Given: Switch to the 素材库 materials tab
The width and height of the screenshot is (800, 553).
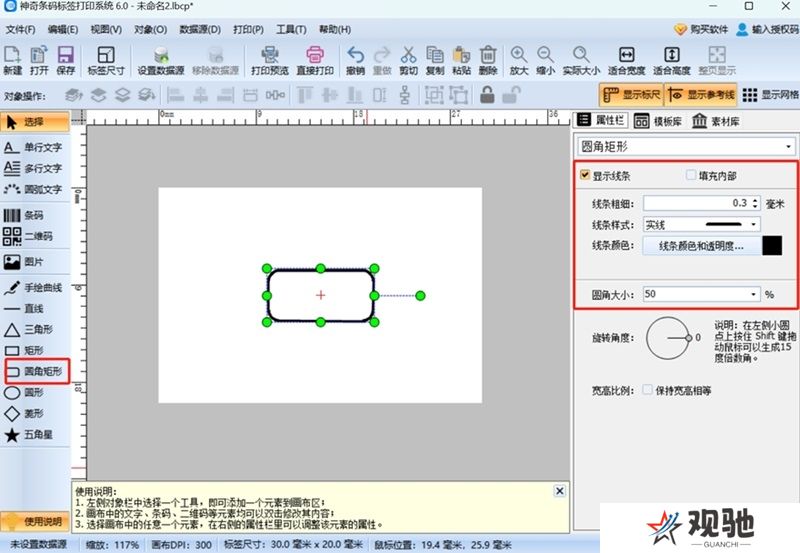Looking at the screenshot, I should point(716,121).
